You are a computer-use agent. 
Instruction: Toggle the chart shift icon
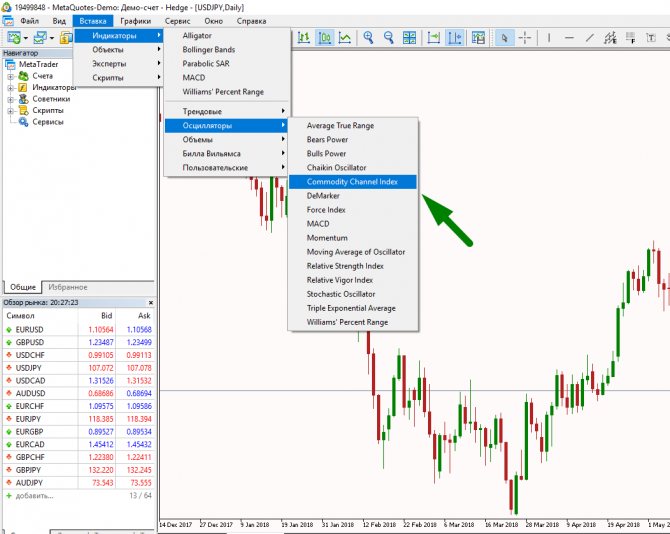455,38
